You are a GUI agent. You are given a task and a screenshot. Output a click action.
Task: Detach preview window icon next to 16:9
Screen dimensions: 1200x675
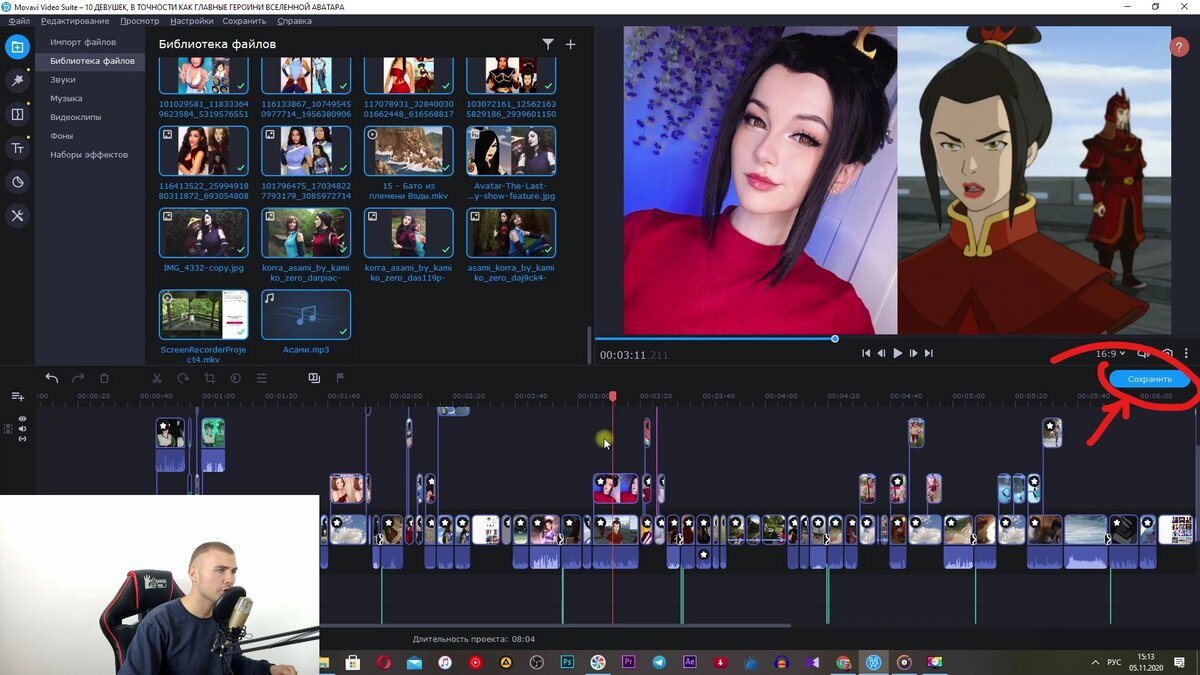tap(1145, 353)
